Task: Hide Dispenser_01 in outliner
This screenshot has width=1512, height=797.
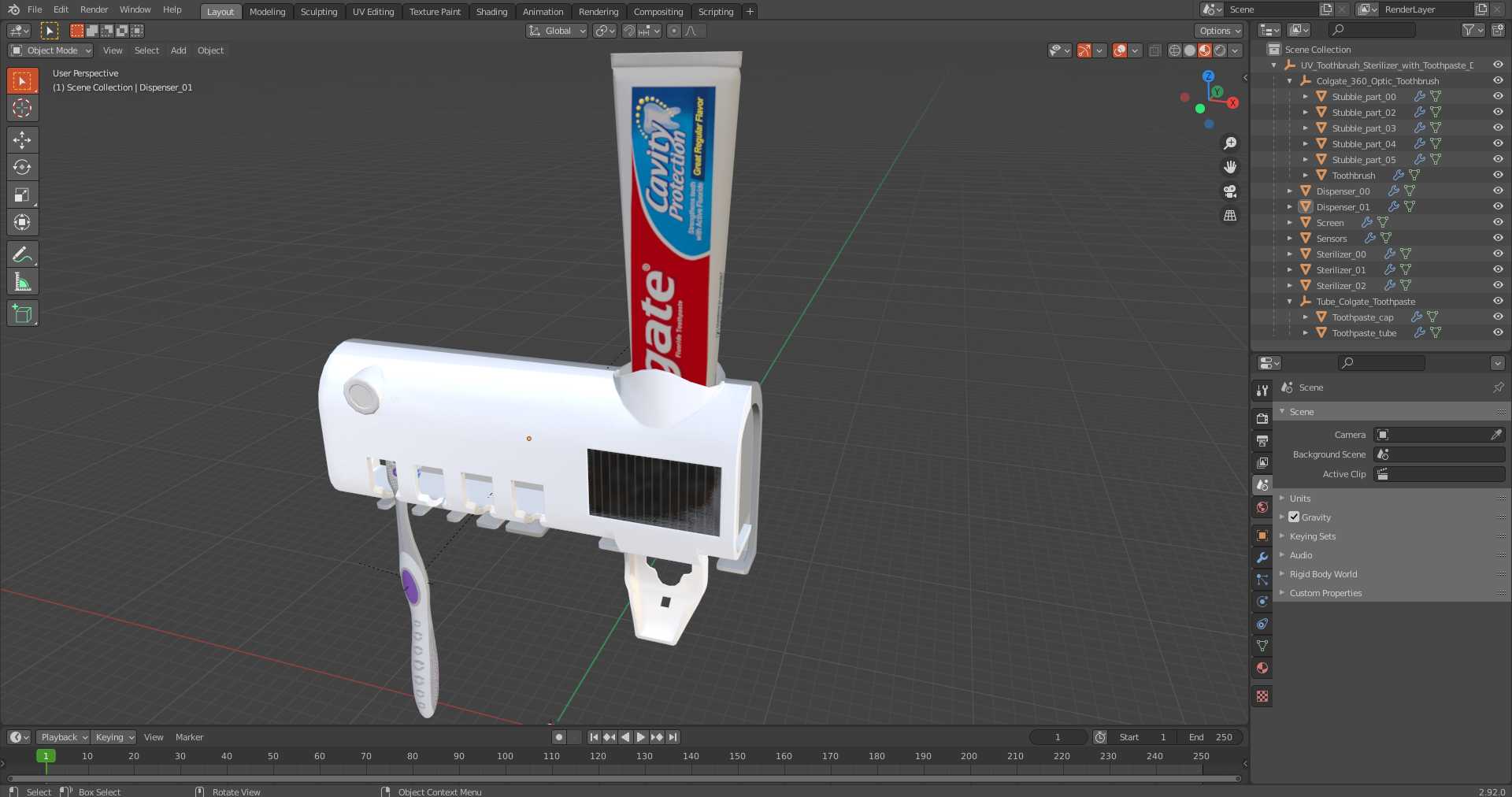Action: (x=1498, y=206)
